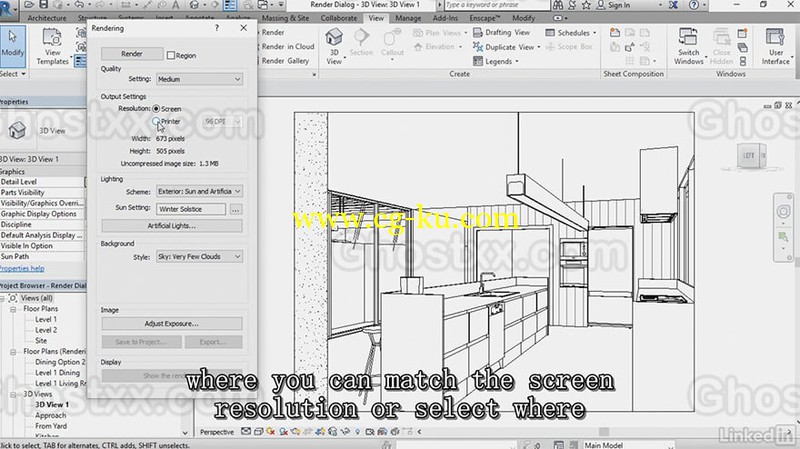
Task: Open the Duplicate View dropdown
Action: tap(538, 47)
